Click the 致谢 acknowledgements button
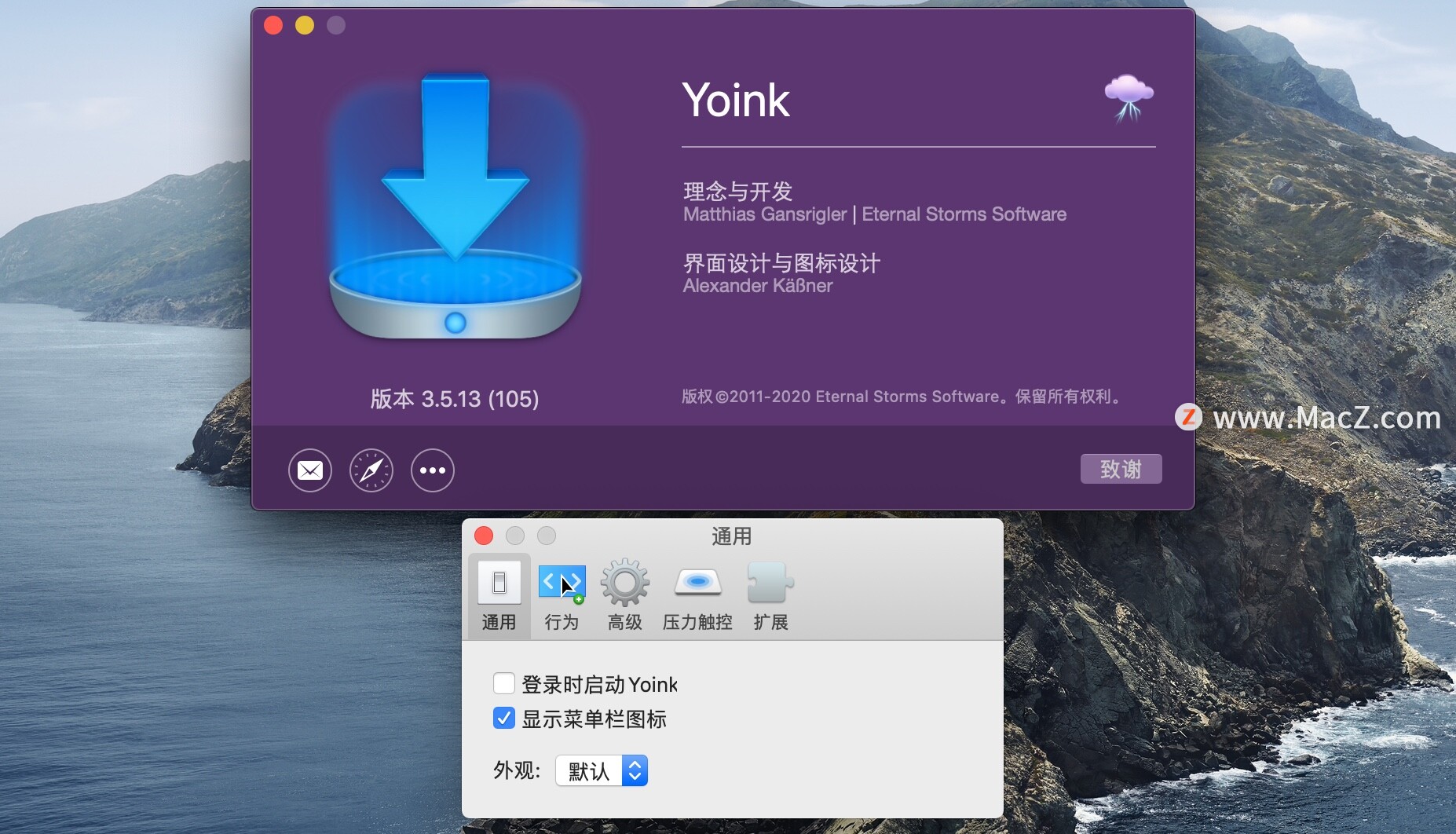 (x=1121, y=469)
